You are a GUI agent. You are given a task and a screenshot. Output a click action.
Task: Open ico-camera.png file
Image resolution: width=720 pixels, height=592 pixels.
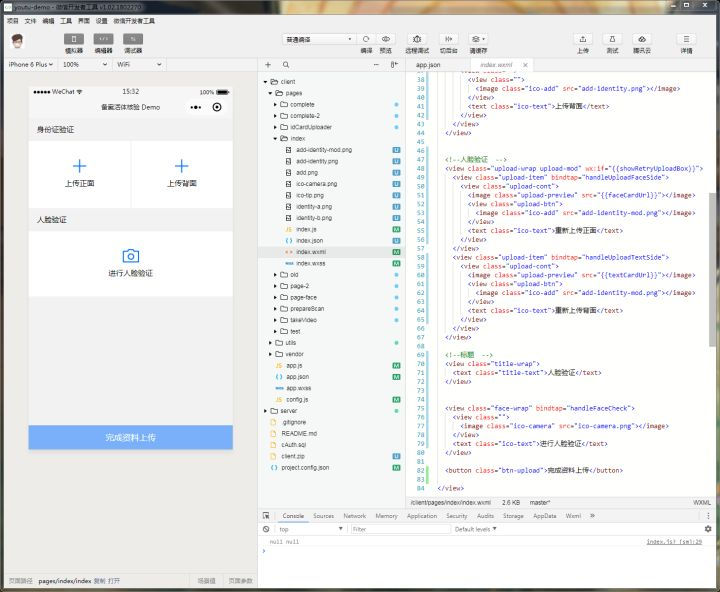316,184
